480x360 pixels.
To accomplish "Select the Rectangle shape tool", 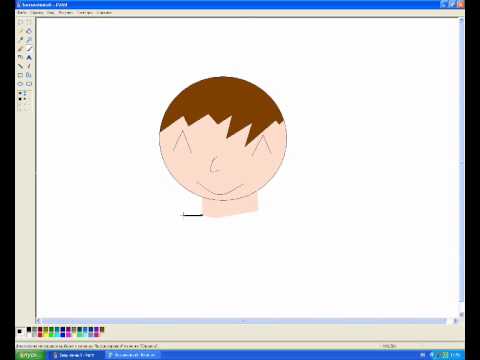I will click(x=20, y=75).
